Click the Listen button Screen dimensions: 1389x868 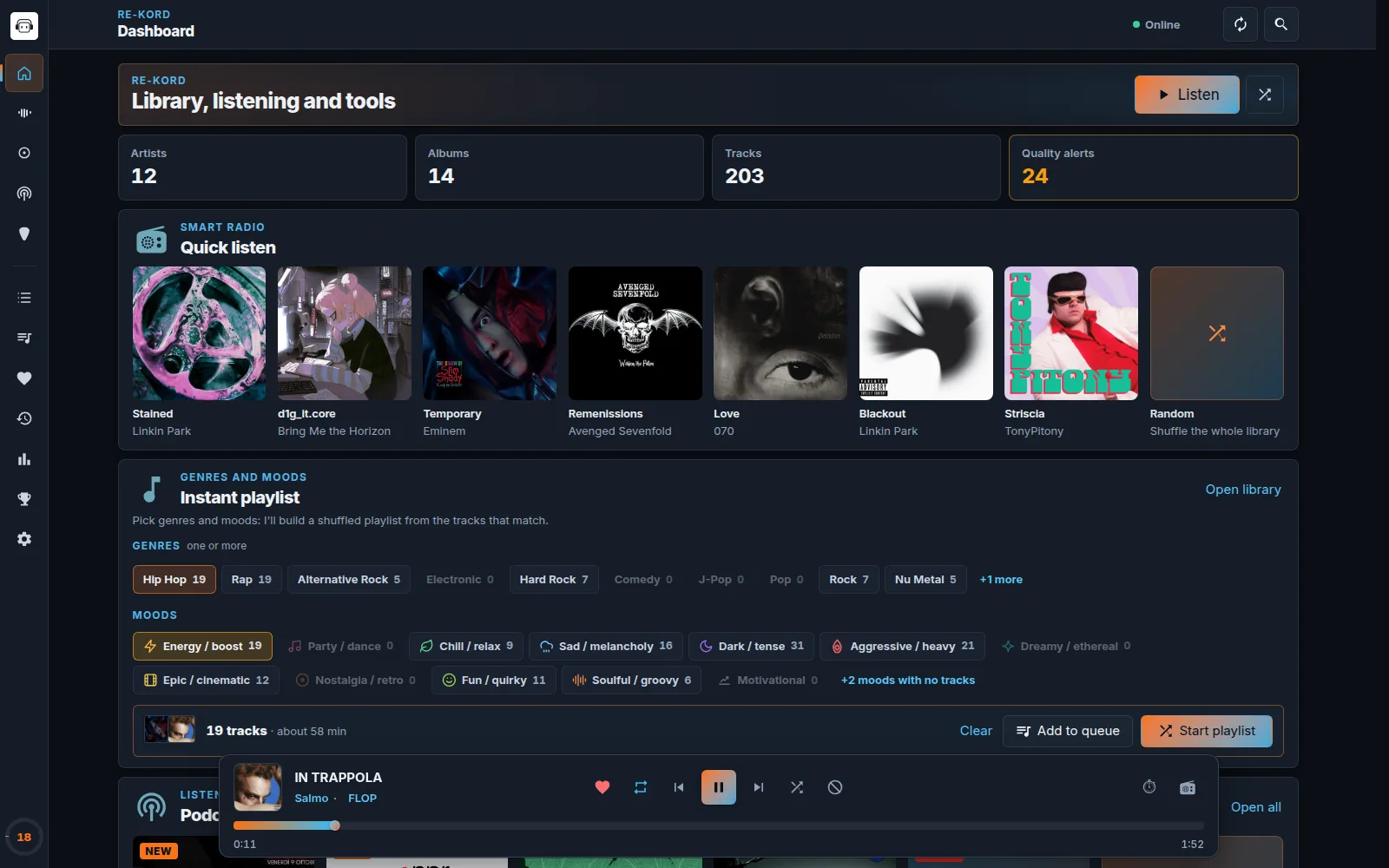[x=1187, y=95]
